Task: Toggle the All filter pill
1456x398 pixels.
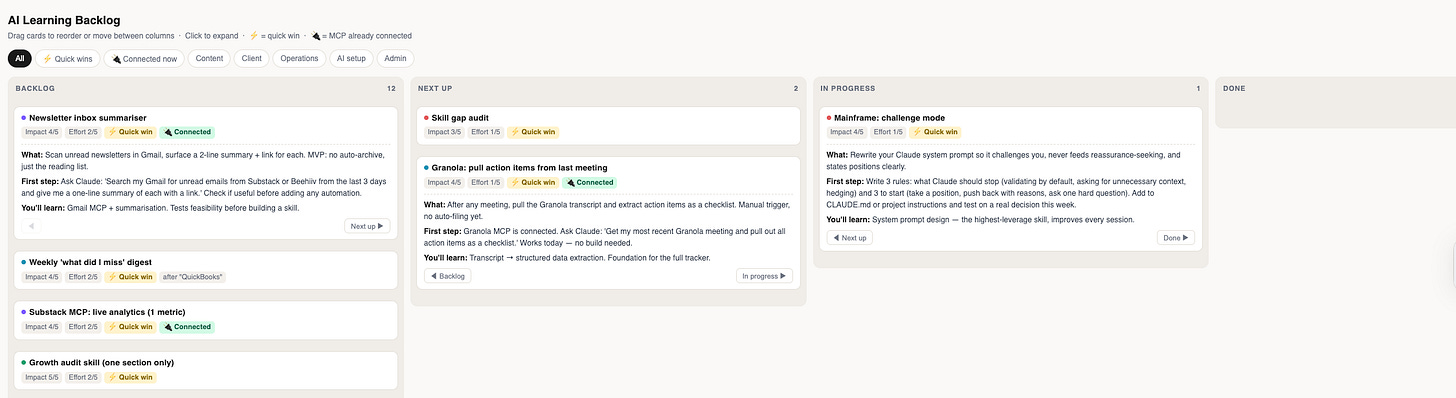Action: coord(20,59)
